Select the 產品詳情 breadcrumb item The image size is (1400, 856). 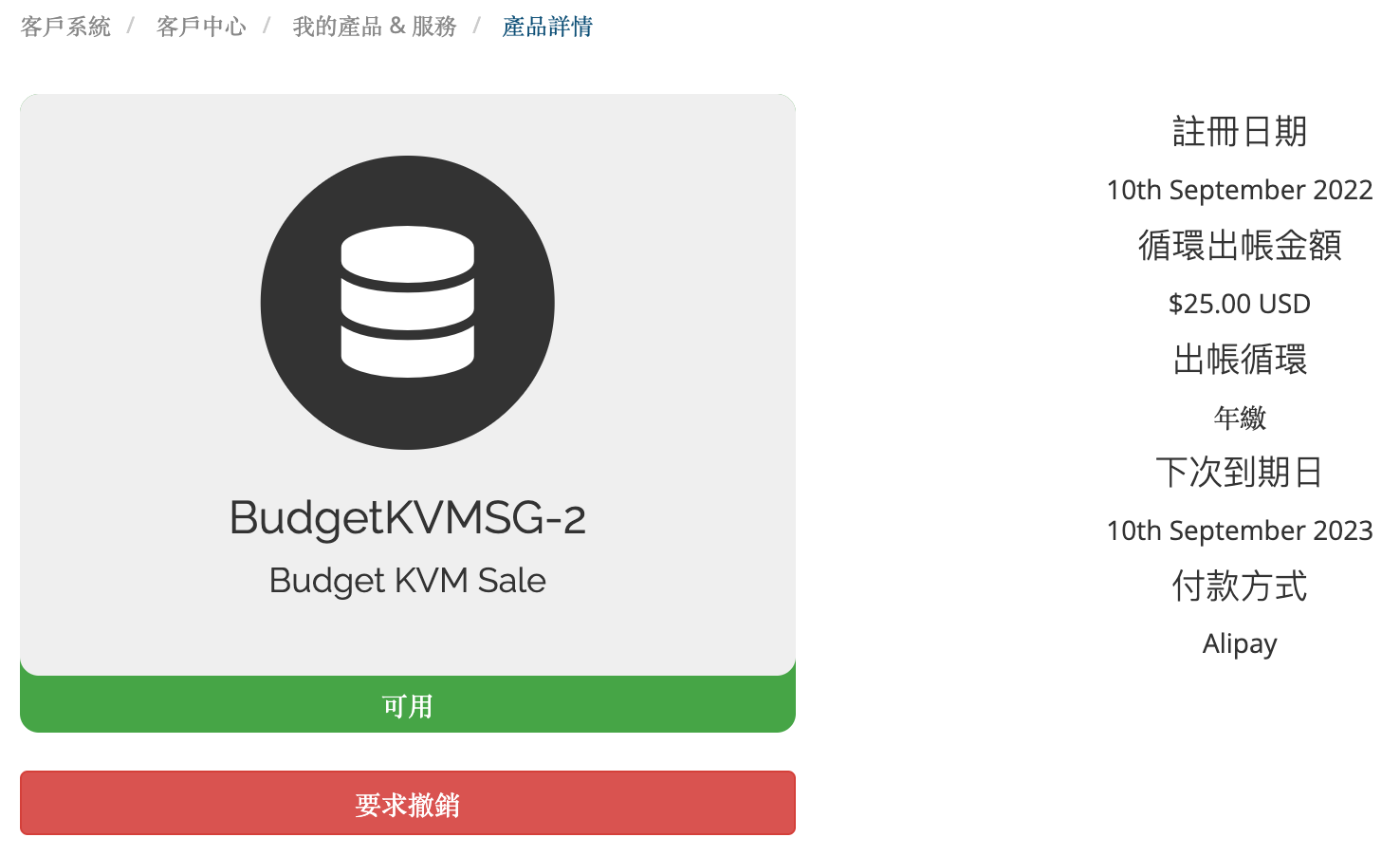pyautogui.click(x=547, y=27)
